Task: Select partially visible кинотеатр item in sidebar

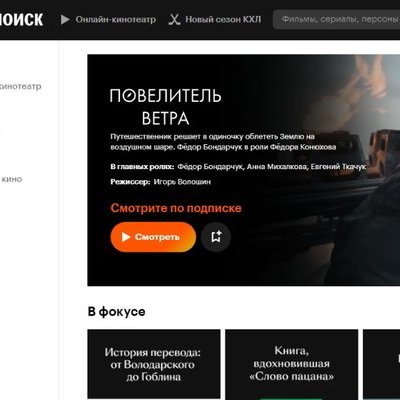Action: pos(21,86)
